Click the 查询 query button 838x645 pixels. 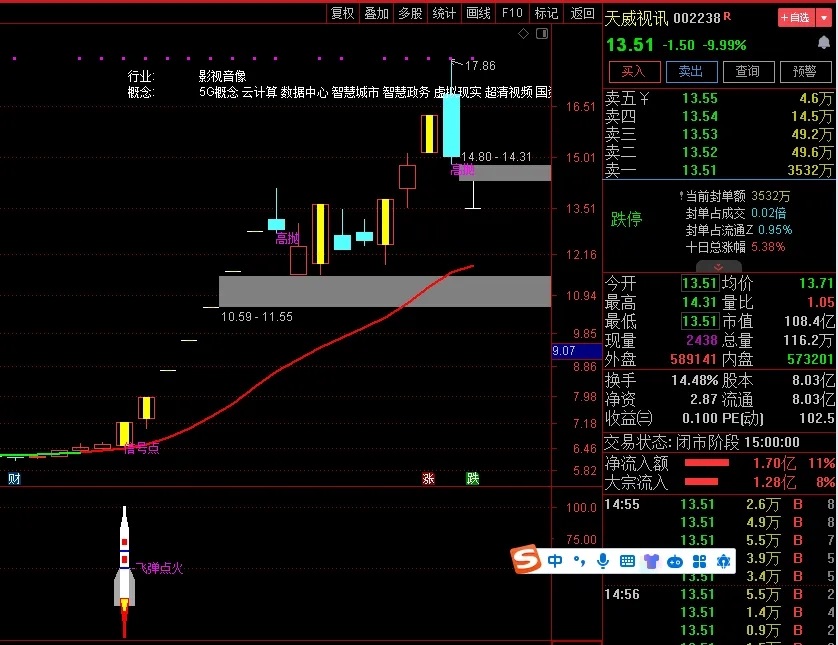(x=748, y=72)
